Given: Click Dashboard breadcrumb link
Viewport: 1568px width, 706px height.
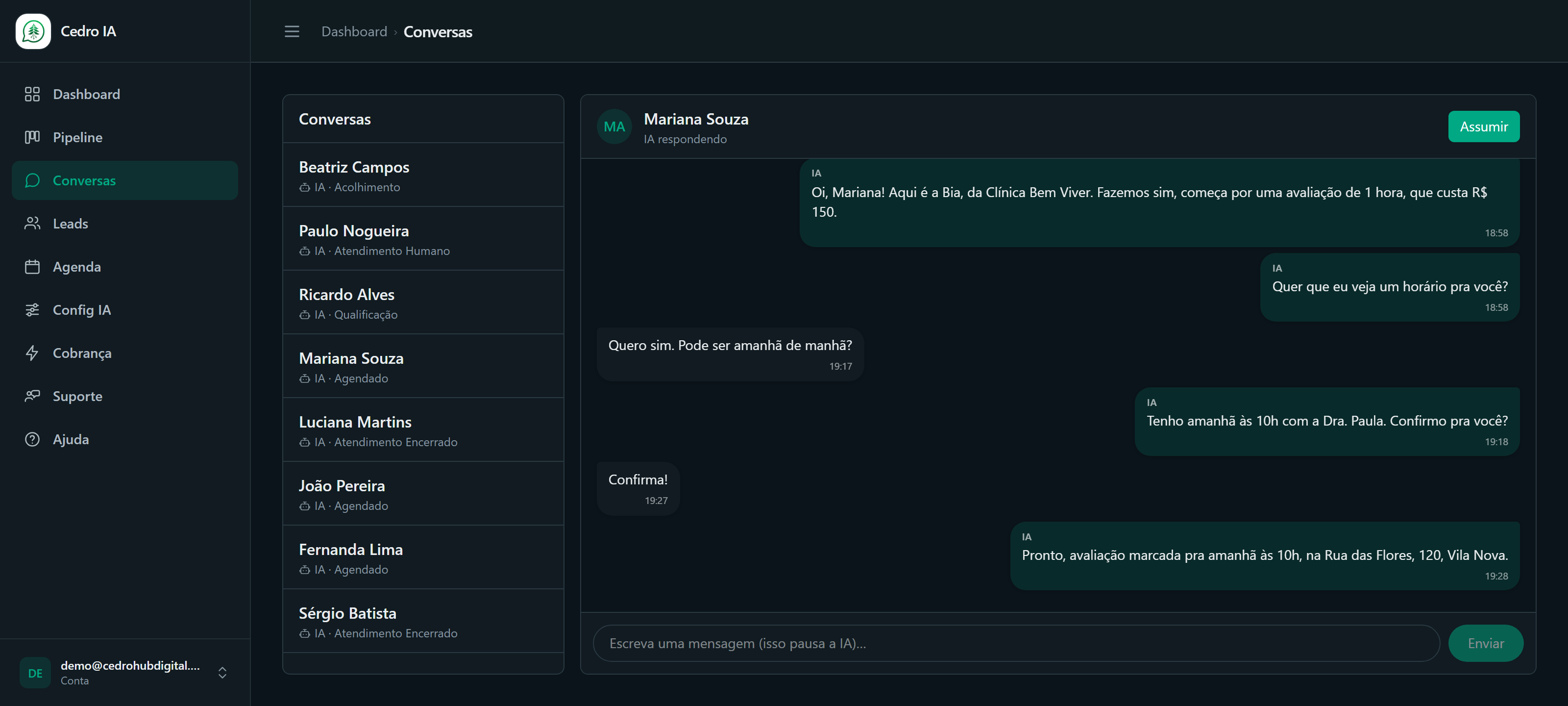Looking at the screenshot, I should click(x=354, y=32).
